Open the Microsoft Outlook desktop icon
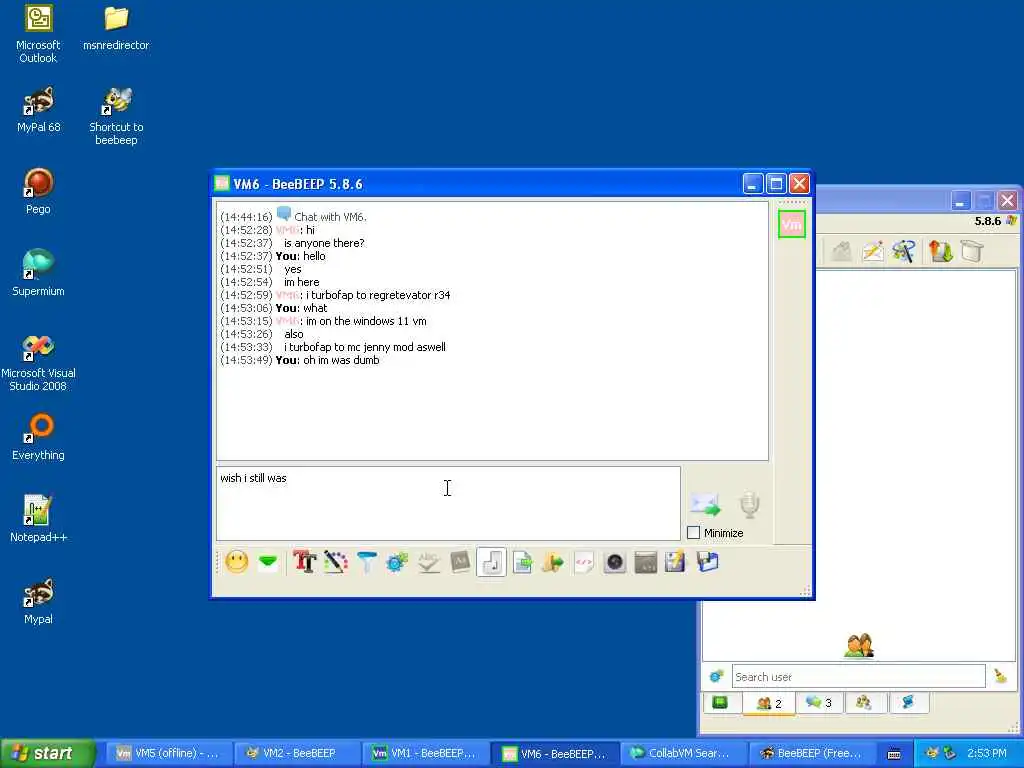The image size is (1024, 768). point(38,34)
